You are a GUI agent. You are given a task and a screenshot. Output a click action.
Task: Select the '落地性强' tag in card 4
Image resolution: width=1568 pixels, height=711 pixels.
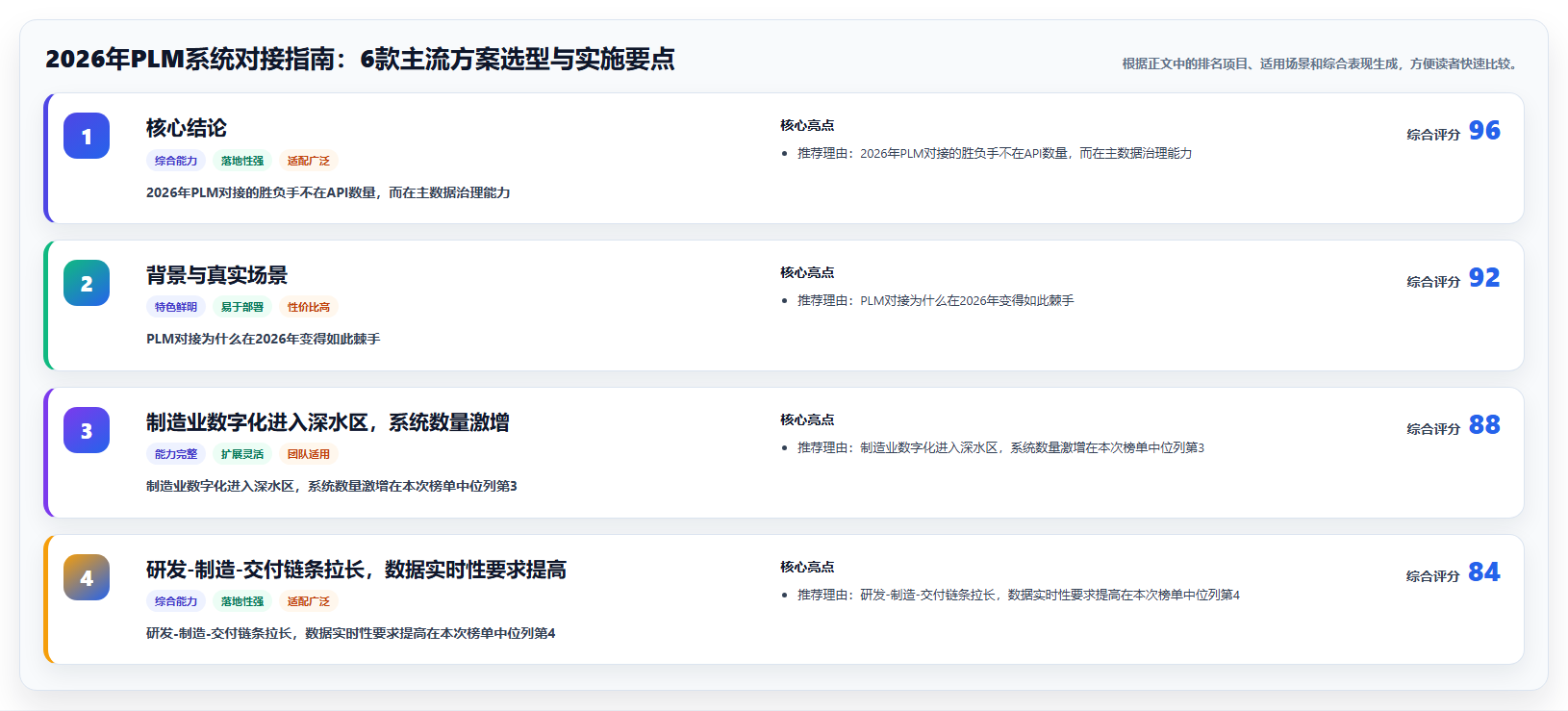(x=242, y=601)
